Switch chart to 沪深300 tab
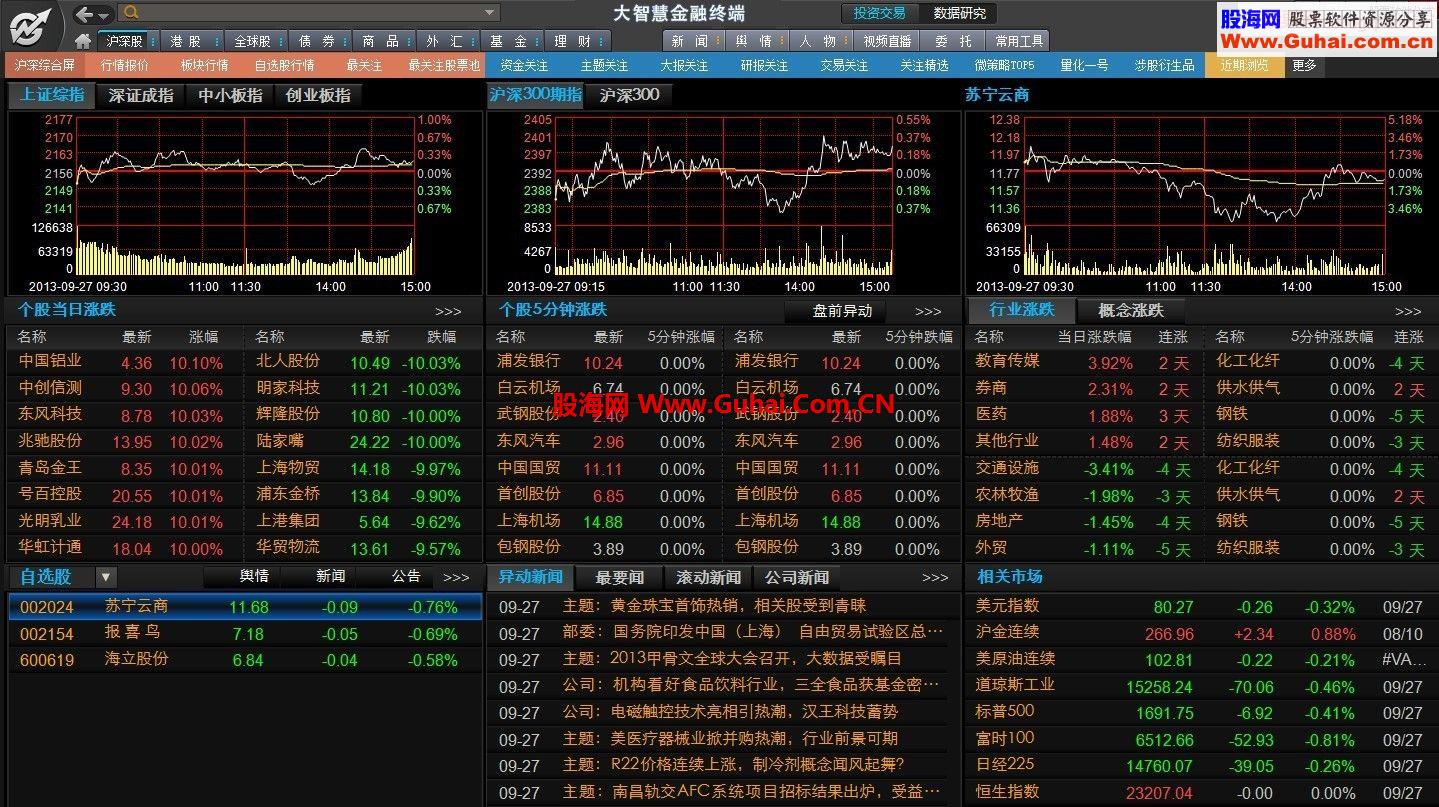Viewport: 1439px width, 807px height. [629, 95]
